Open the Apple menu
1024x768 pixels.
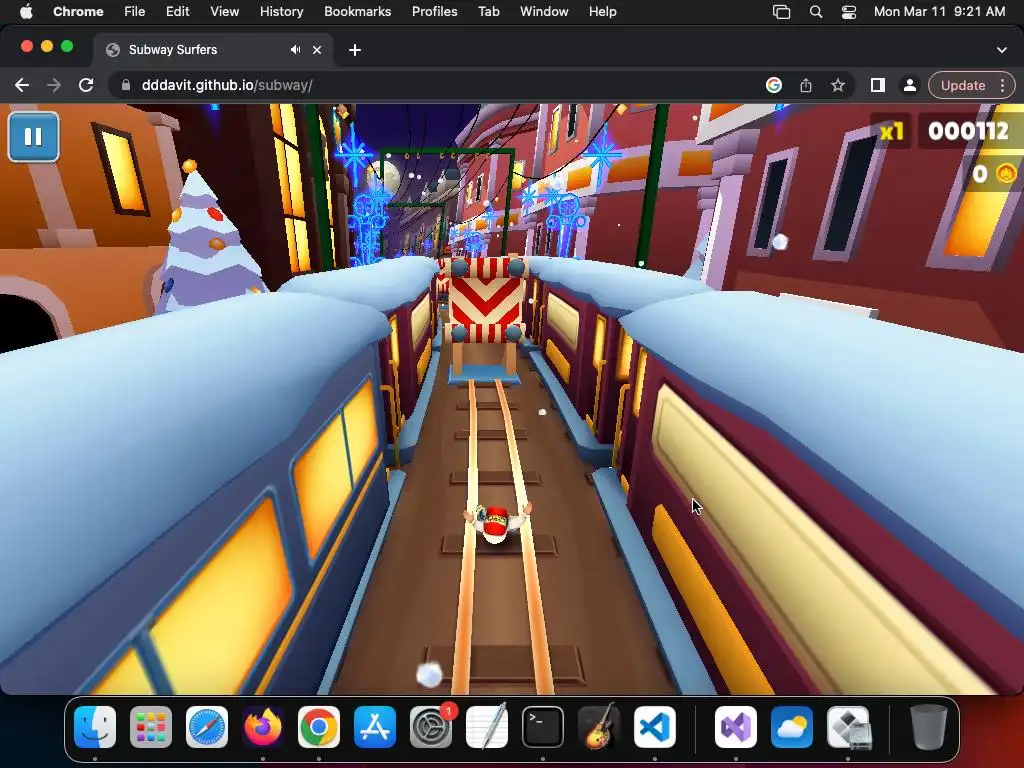point(26,11)
